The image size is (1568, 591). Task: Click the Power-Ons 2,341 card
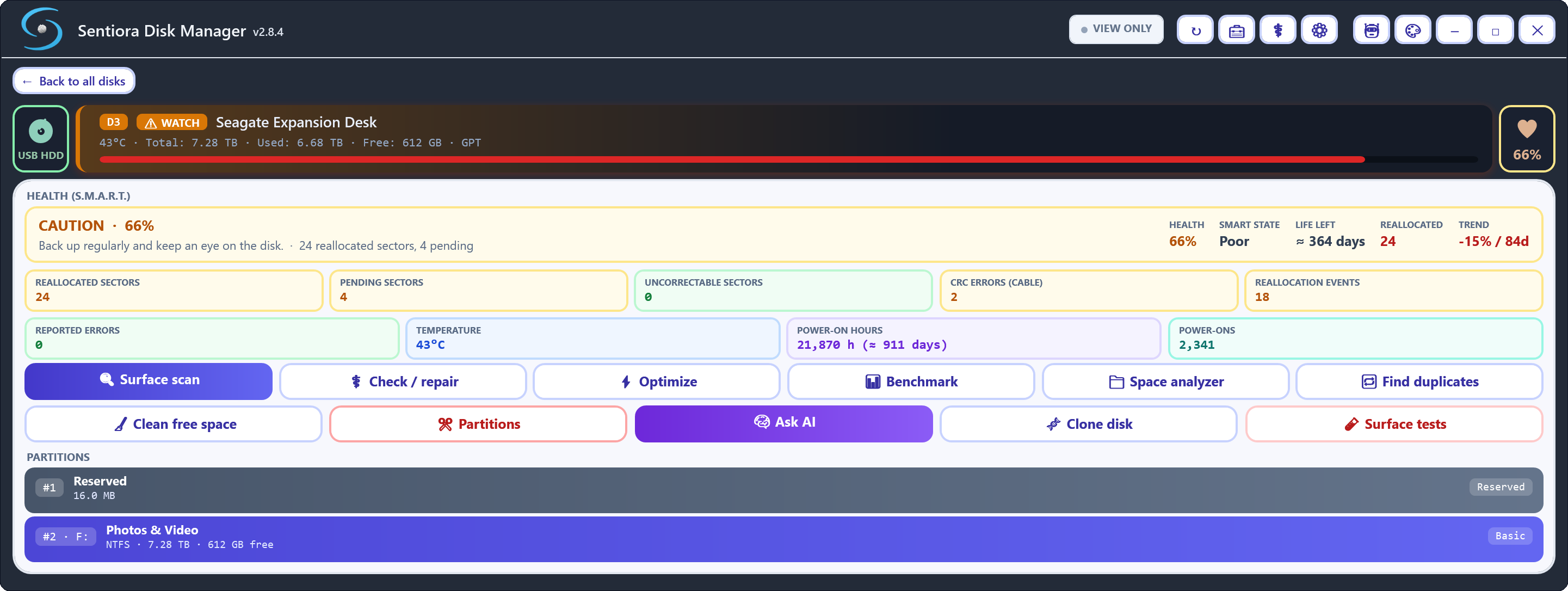coord(1356,338)
